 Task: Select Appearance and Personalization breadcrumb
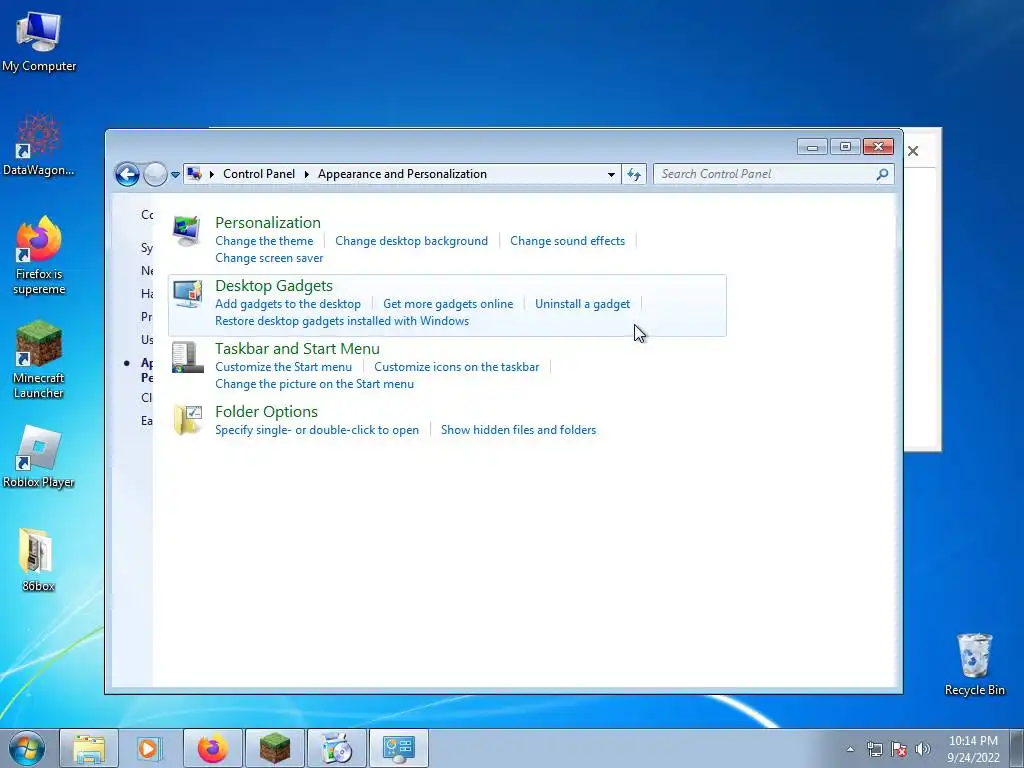pyautogui.click(x=402, y=174)
